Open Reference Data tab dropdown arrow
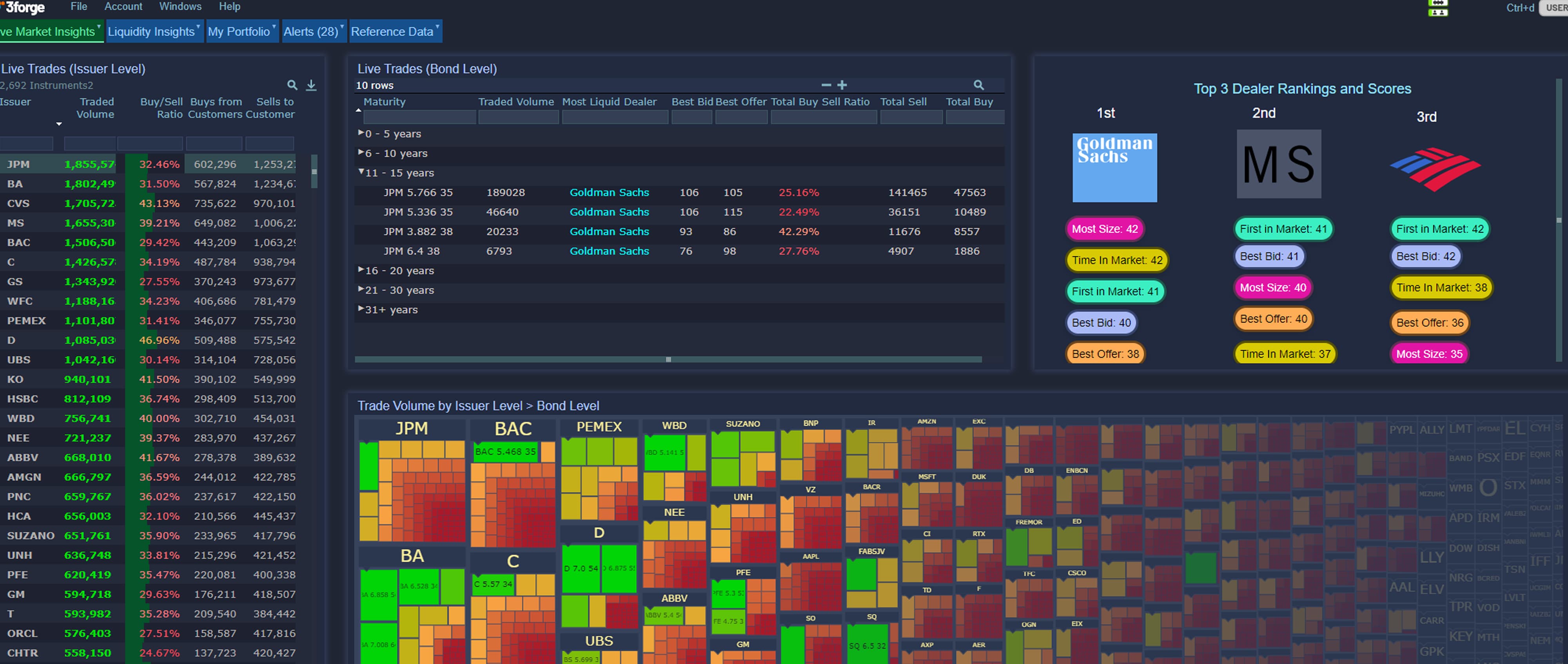Screen dimensions: 1568x664 pos(437,26)
